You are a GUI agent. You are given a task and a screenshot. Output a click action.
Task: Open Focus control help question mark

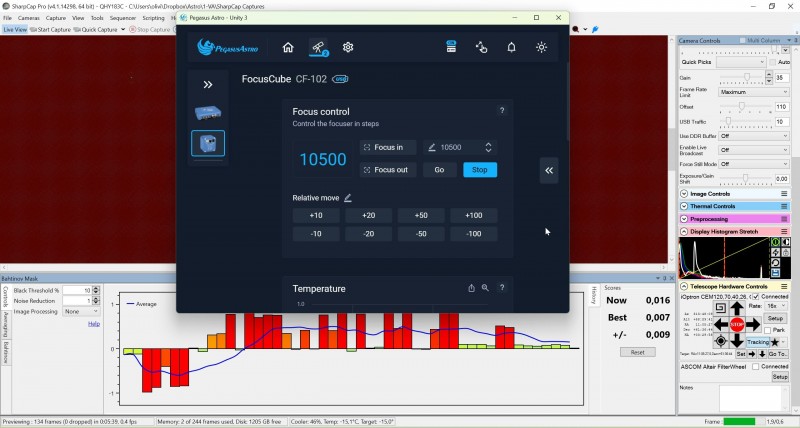click(x=502, y=111)
